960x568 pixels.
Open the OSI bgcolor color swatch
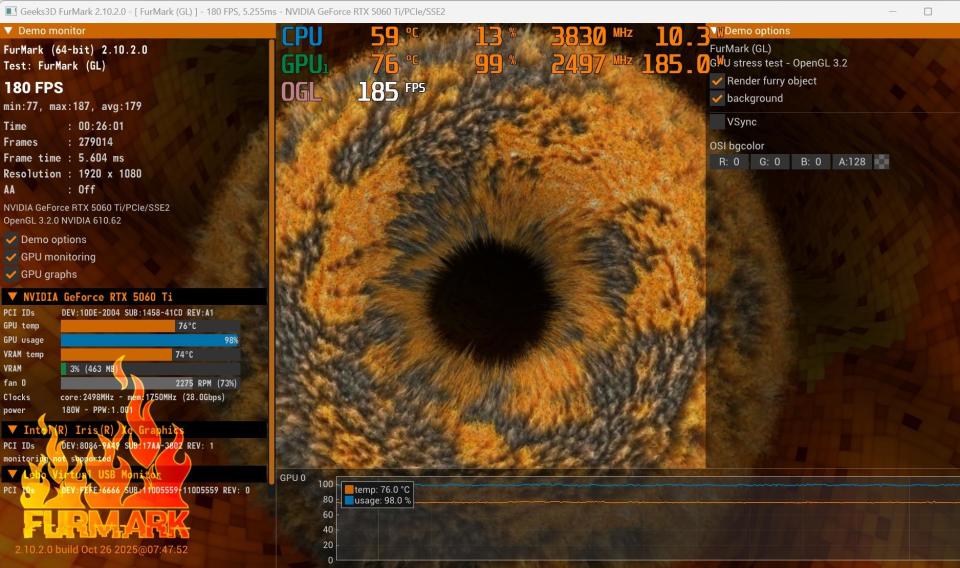(882, 162)
